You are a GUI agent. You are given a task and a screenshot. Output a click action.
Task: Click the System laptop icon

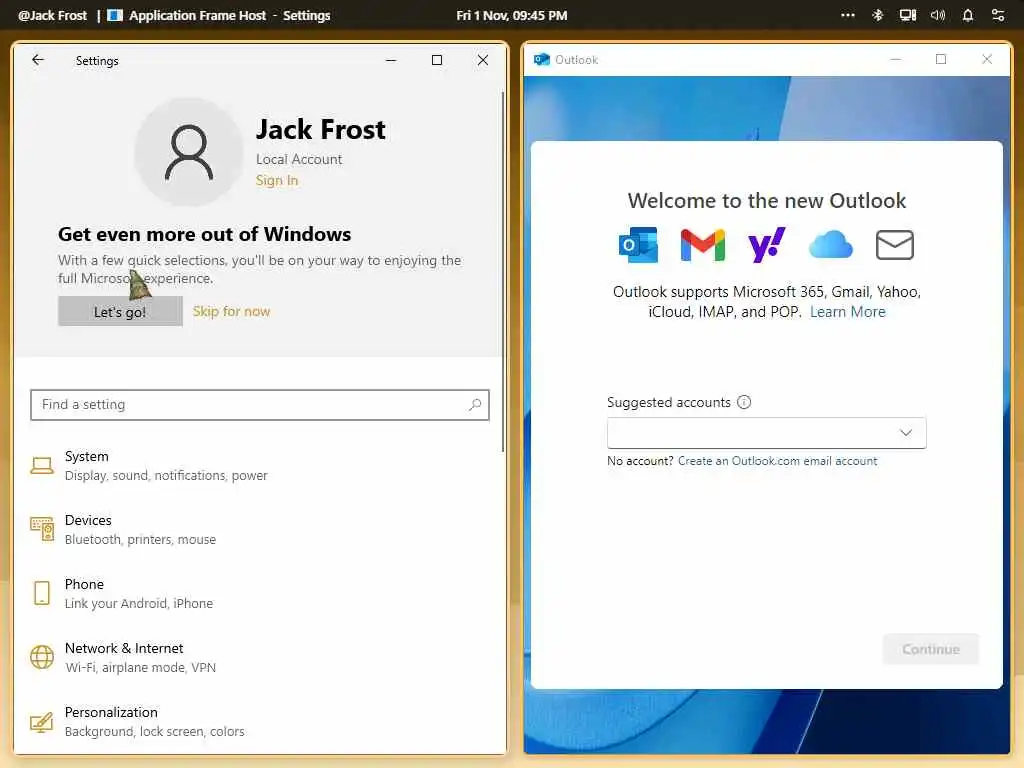click(42, 466)
